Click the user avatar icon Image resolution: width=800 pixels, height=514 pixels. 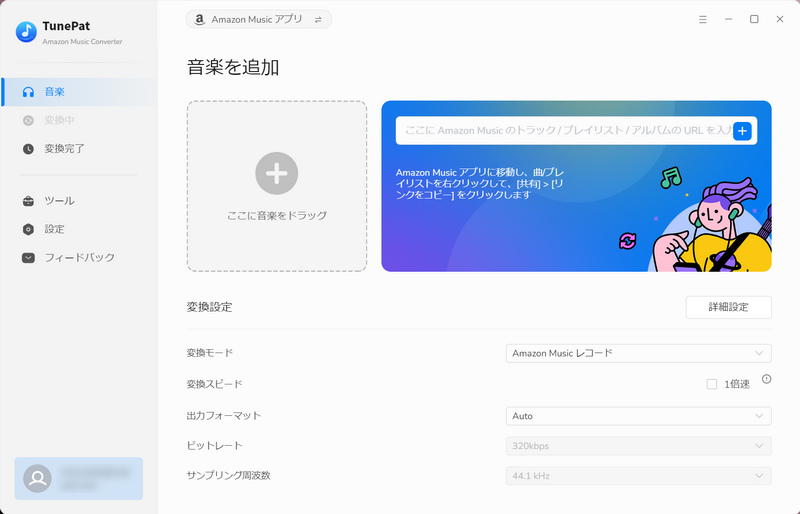click(x=37, y=478)
